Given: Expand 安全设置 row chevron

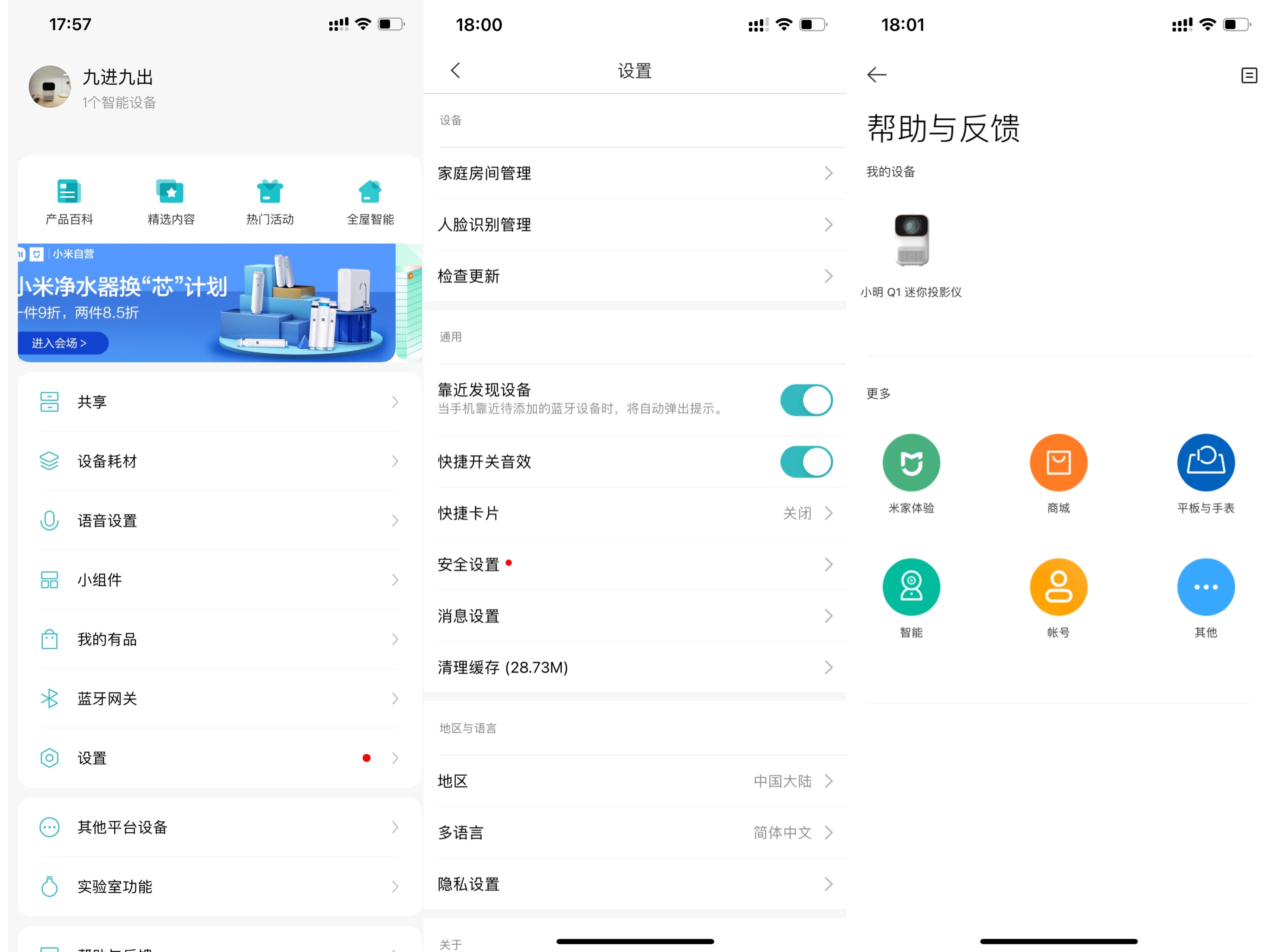Looking at the screenshot, I should pyautogui.click(x=829, y=564).
